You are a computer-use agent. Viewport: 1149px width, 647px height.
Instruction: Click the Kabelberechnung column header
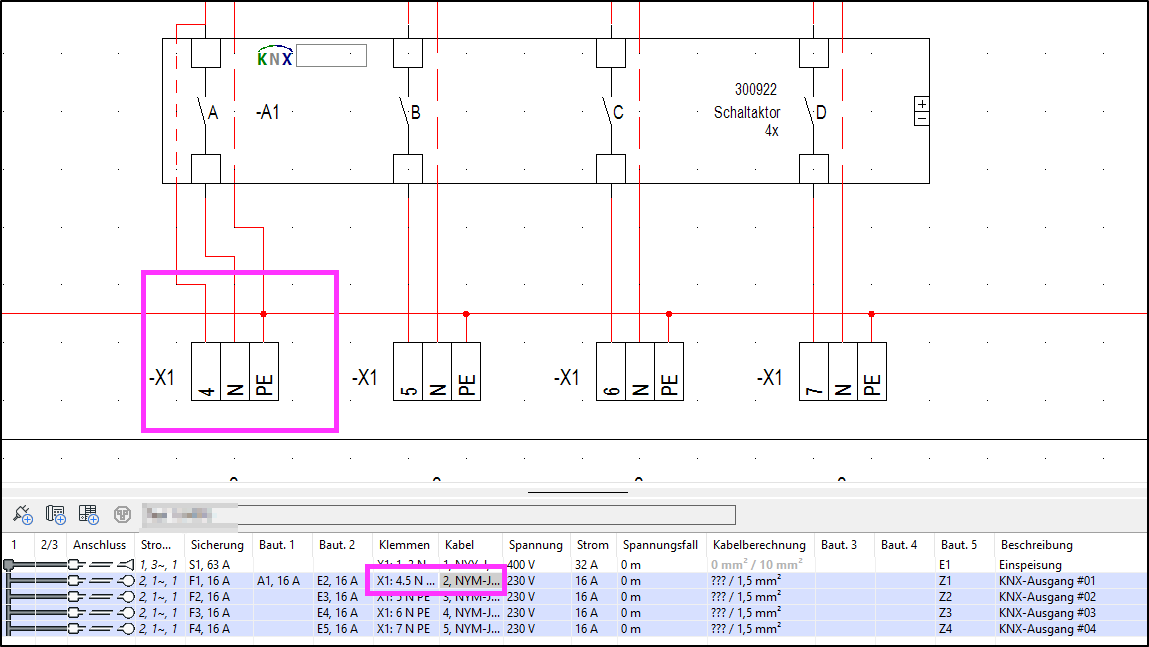click(x=759, y=544)
